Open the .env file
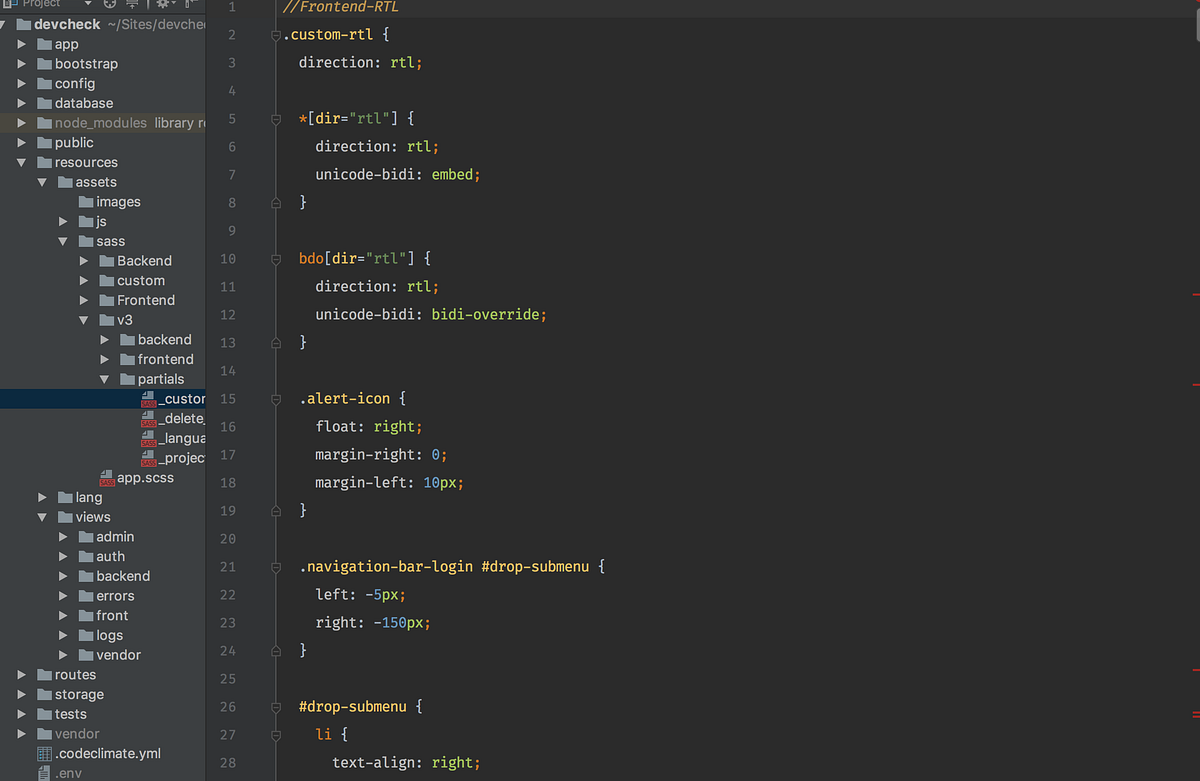Viewport: 1200px width, 781px height. coord(68,772)
